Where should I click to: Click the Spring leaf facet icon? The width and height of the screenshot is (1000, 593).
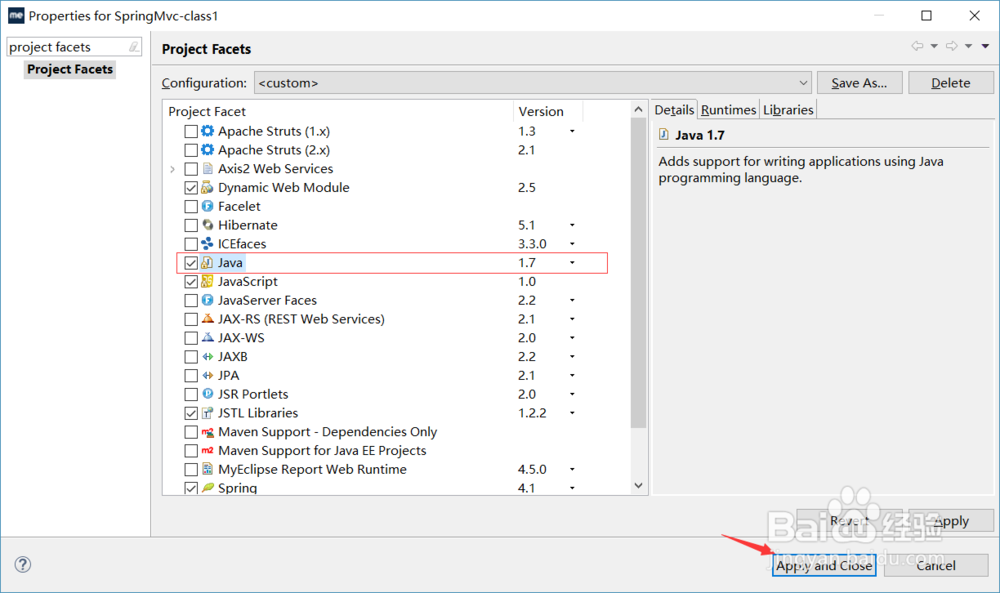208,488
